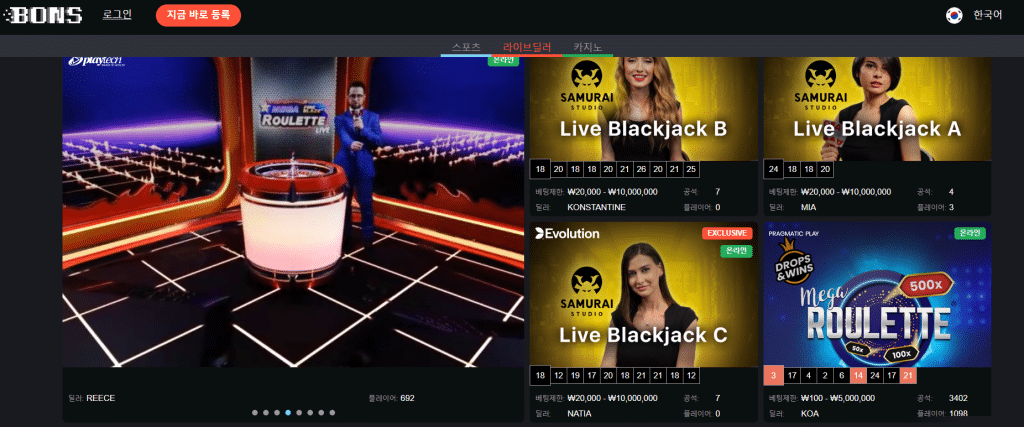Click the player count 692
Screen dimensions: 1024x427
coord(408,398)
